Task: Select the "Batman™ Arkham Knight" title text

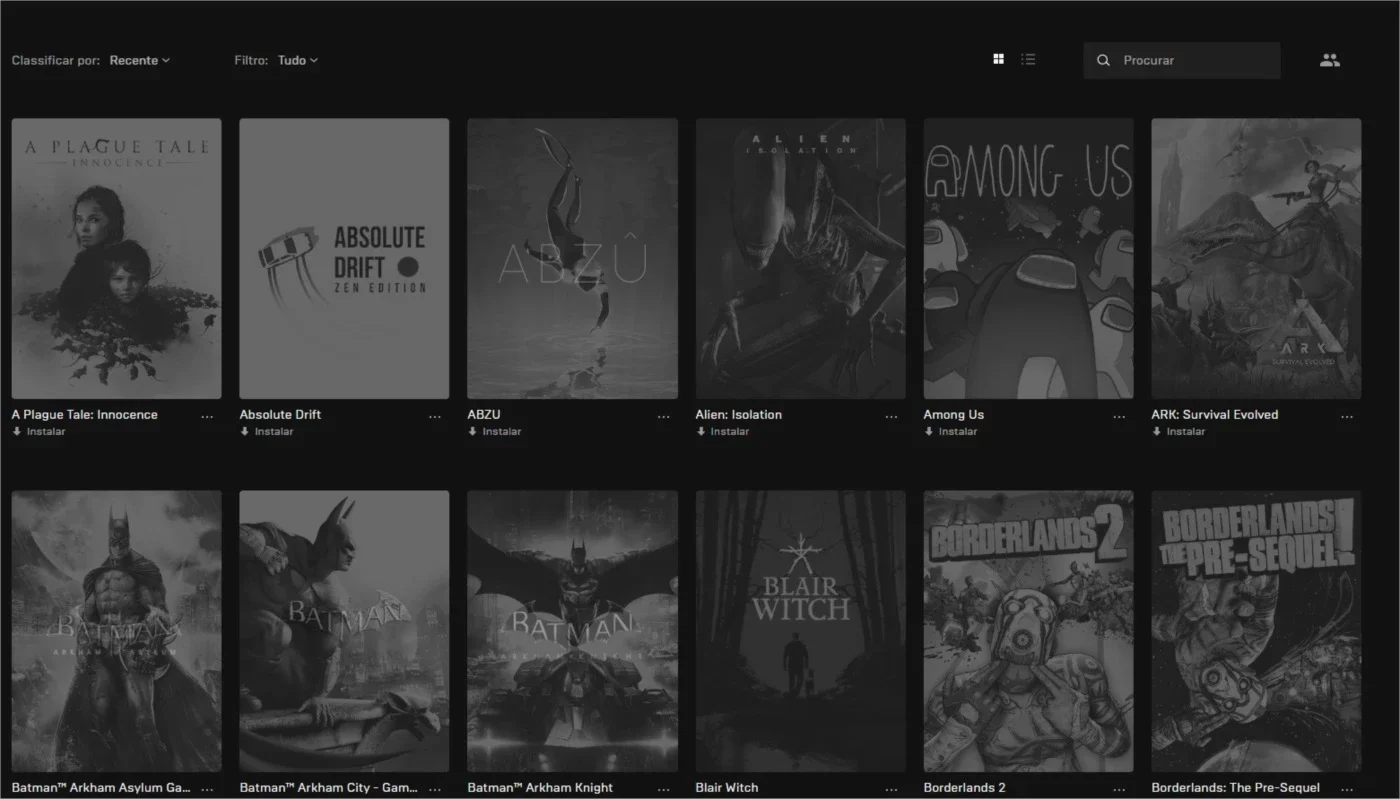Action: pyautogui.click(x=541, y=788)
